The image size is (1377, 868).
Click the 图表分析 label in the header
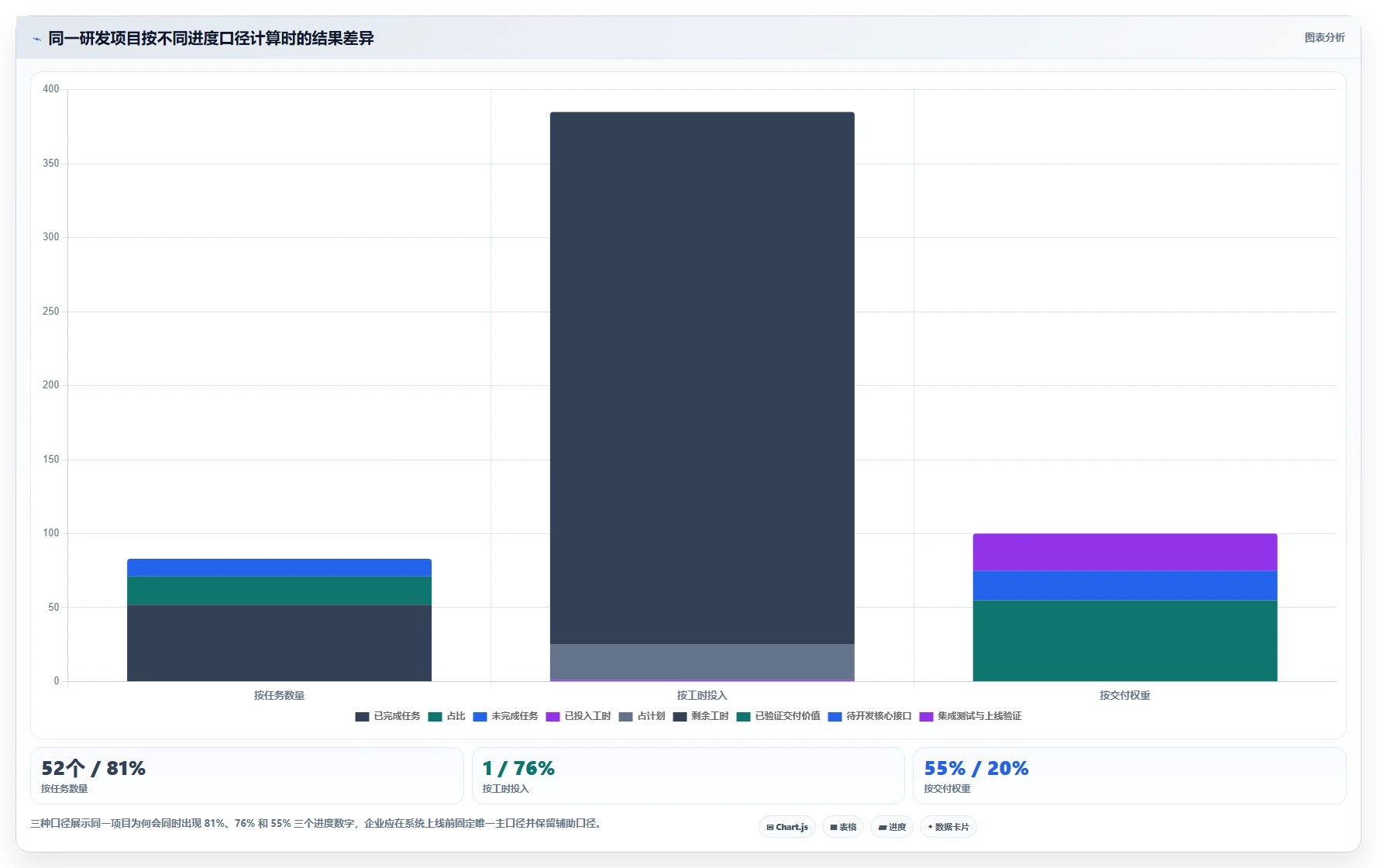click(x=1324, y=37)
